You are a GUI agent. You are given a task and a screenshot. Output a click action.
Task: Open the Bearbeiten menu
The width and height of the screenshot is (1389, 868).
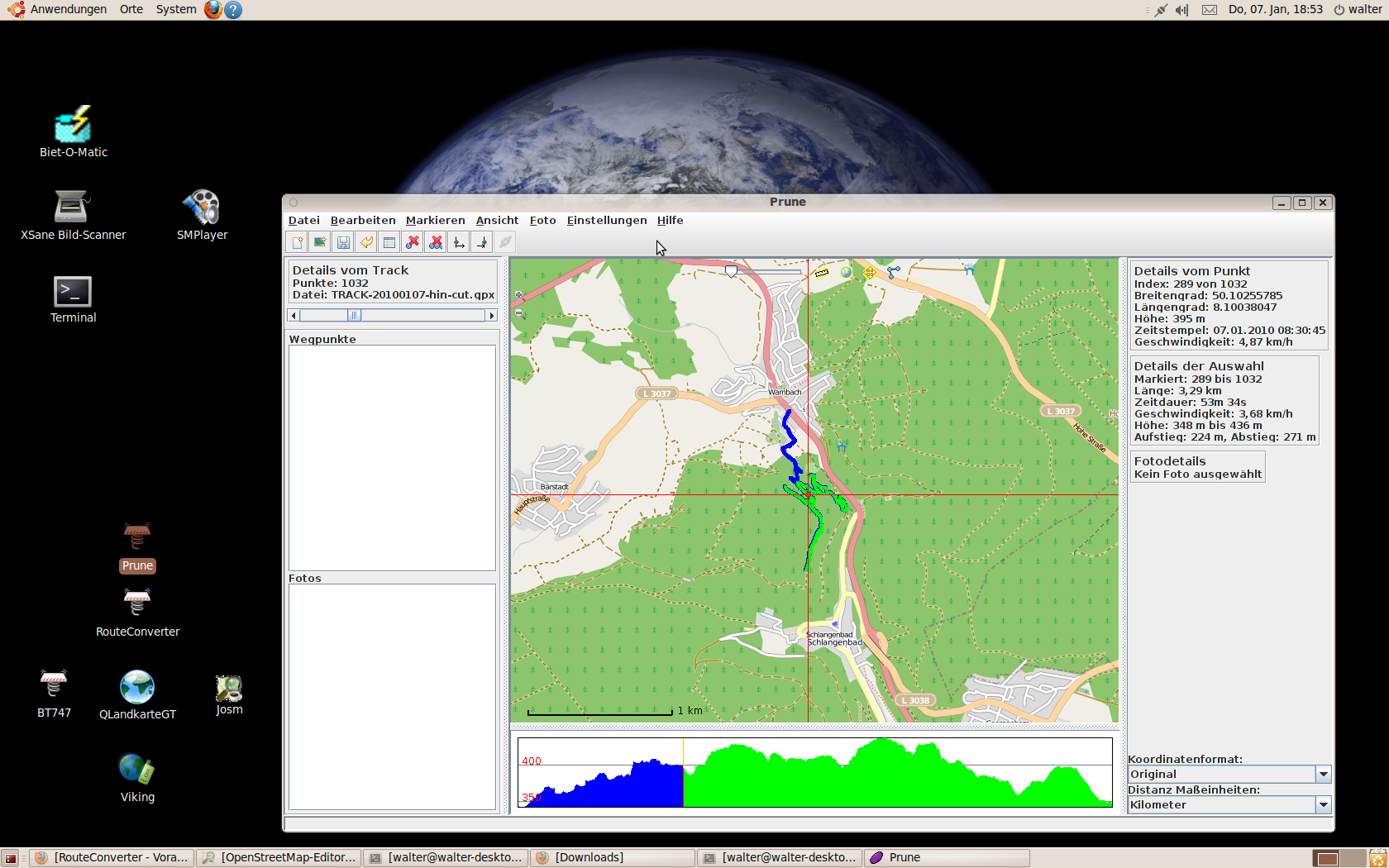(x=363, y=221)
